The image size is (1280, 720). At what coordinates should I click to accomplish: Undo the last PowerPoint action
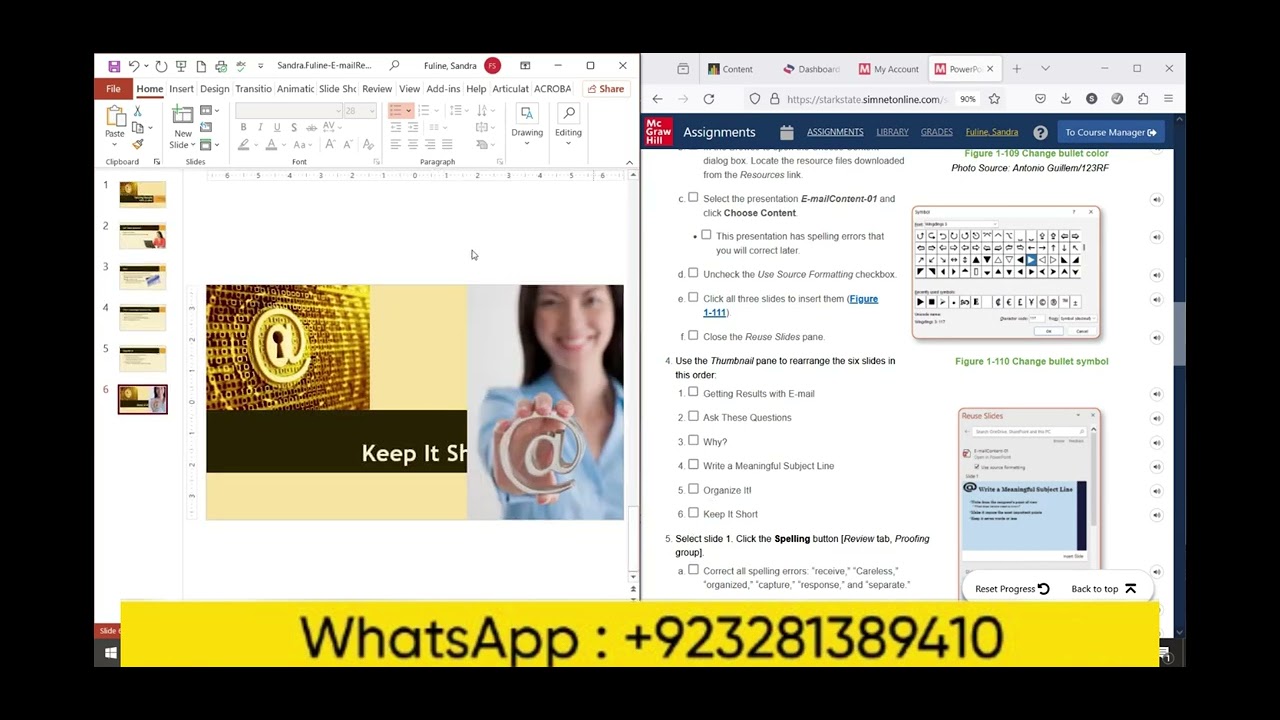[x=133, y=66]
